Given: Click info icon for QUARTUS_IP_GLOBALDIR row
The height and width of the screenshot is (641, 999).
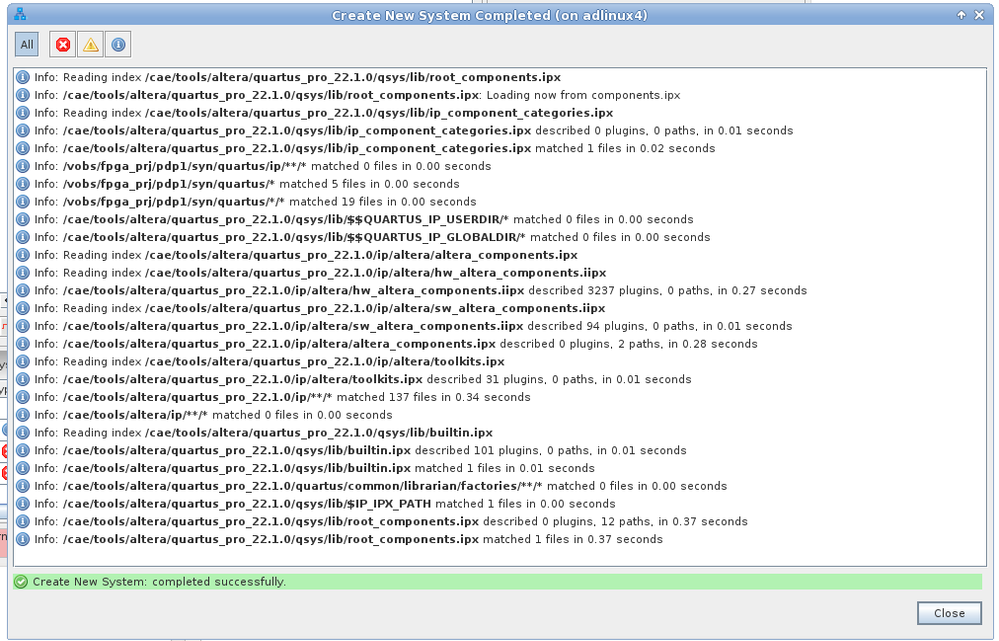Looking at the screenshot, I should [23, 237].
